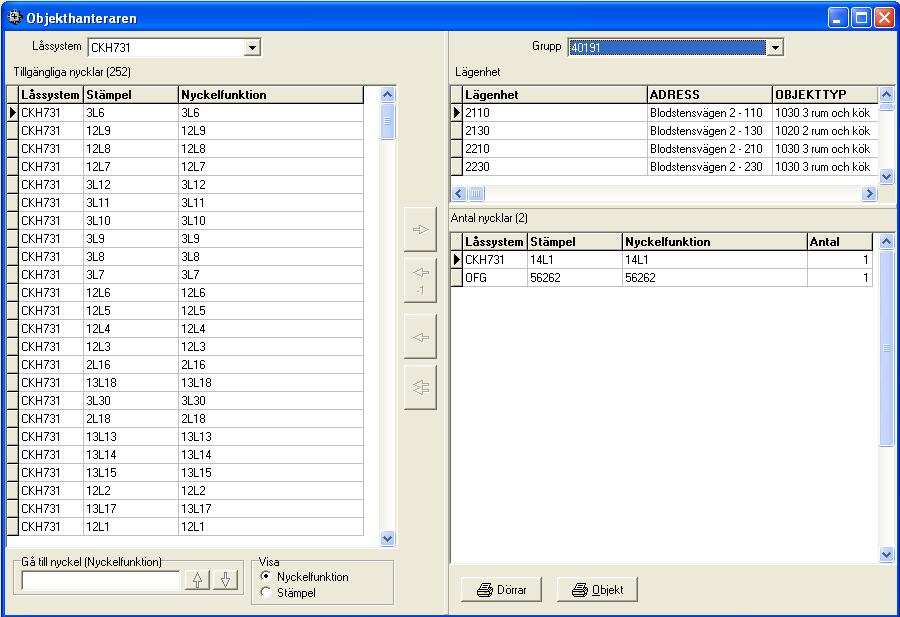Screen dimensions: 900x617
Task: Click the scrollbar thumb of available keys list
Action: tap(387, 121)
